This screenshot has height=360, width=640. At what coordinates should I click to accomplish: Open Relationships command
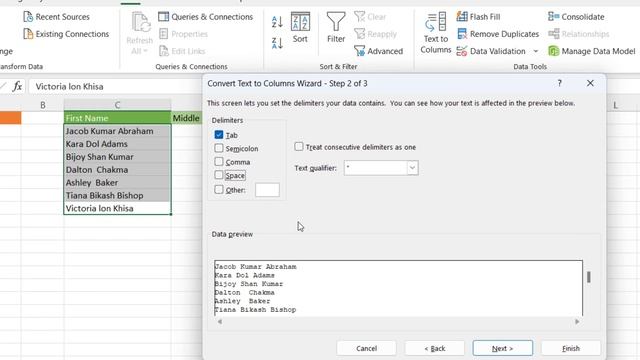pos(578,34)
